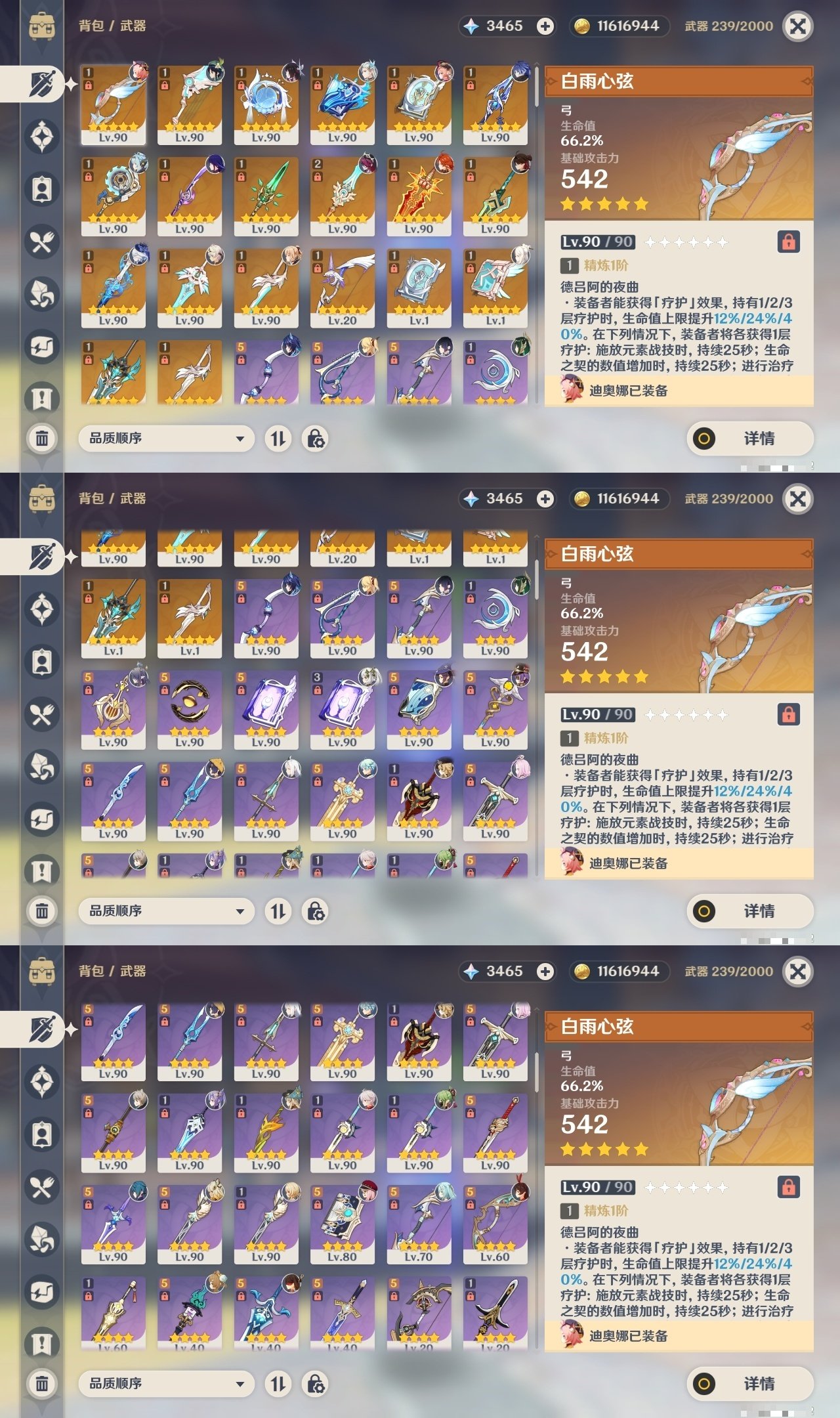
Task: Expand the 品质顺序 sort dropdown in the top screenshot
Action: coord(166,438)
